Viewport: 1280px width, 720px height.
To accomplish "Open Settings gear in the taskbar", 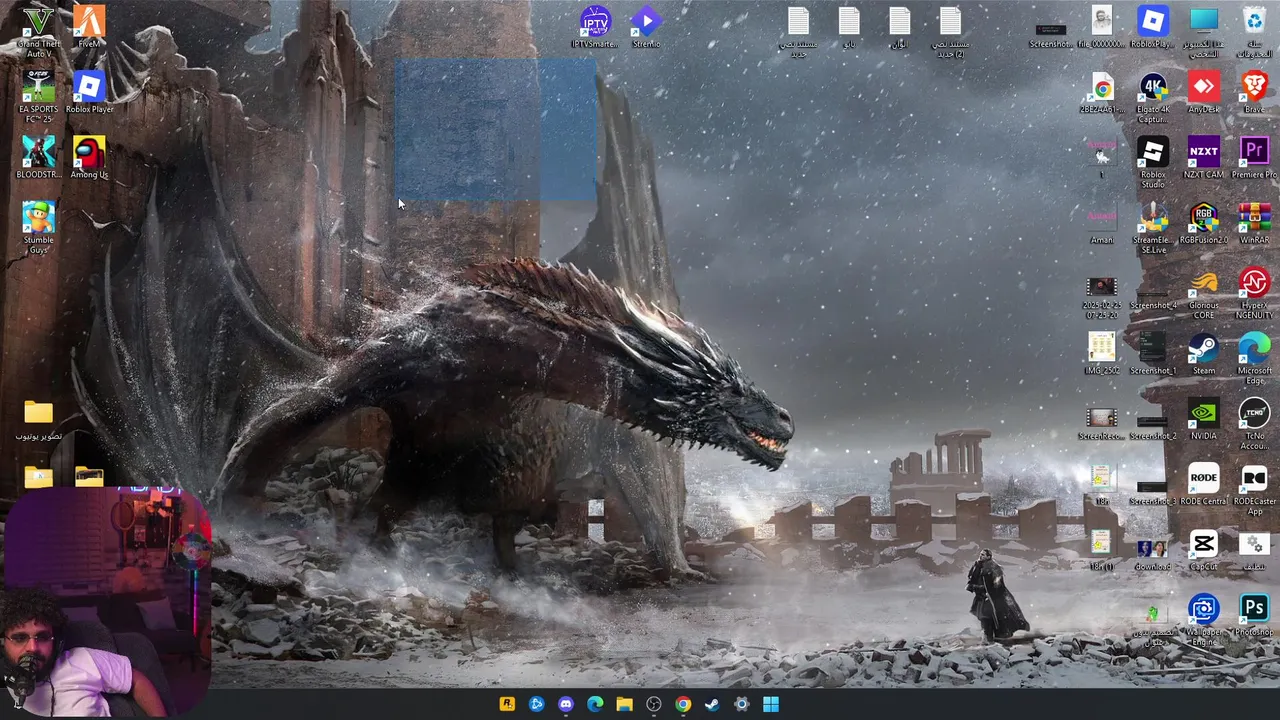I will pos(741,704).
